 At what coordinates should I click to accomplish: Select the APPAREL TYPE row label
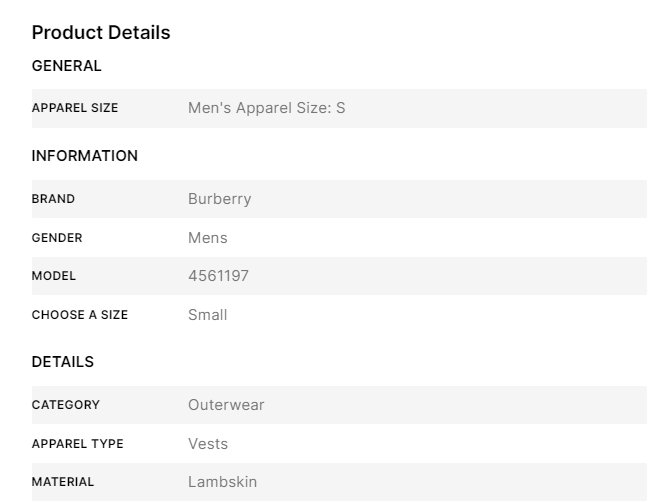tap(78, 444)
